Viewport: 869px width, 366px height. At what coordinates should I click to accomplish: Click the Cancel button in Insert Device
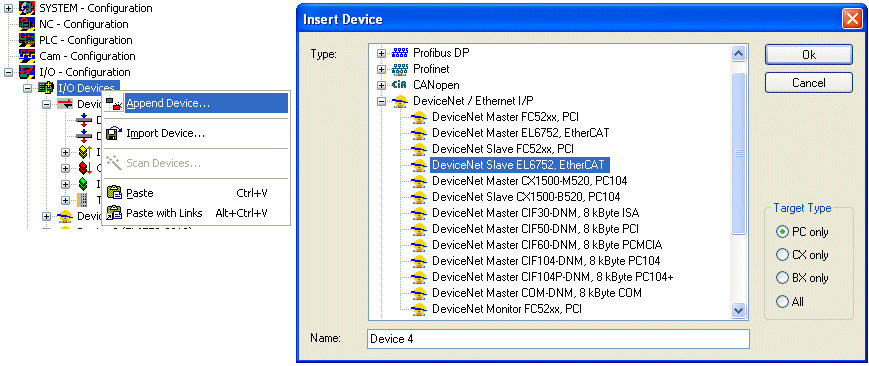[809, 83]
